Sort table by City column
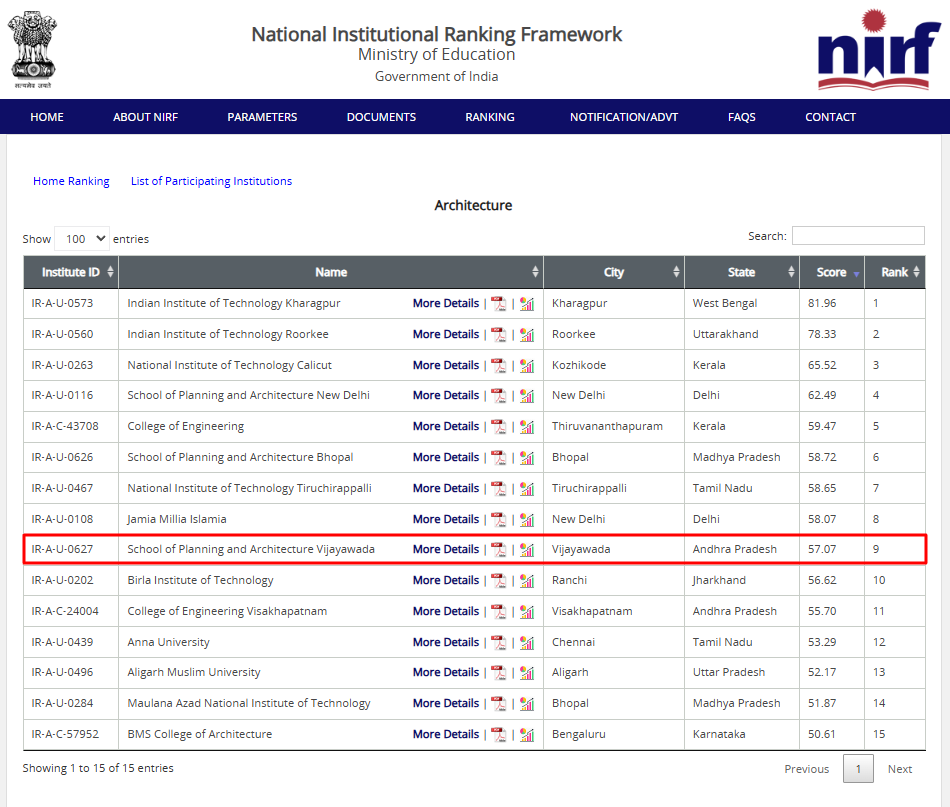 614,272
